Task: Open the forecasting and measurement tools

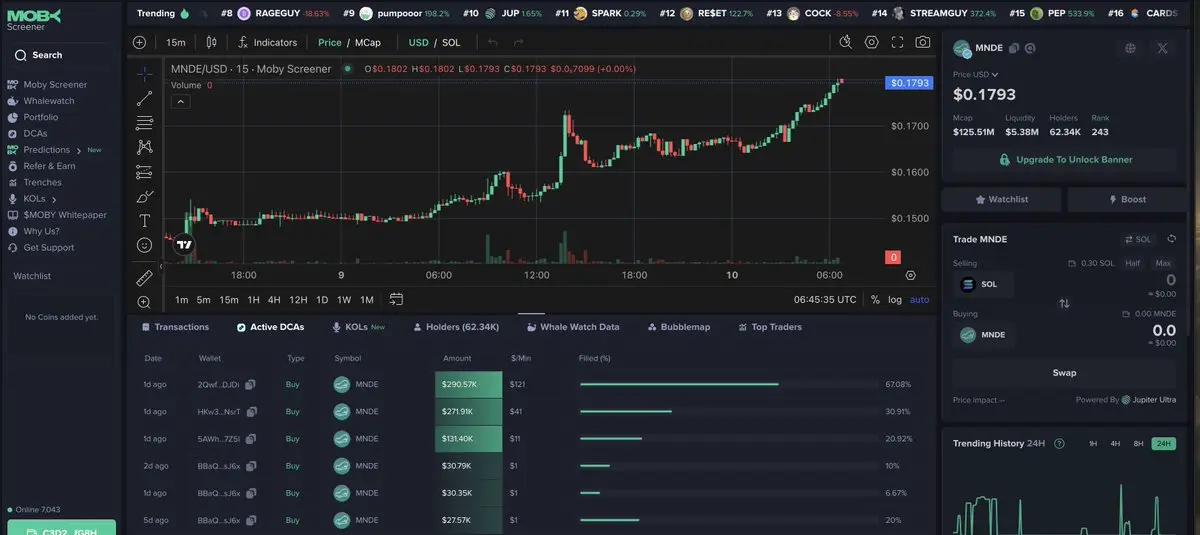Action: [x=144, y=172]
